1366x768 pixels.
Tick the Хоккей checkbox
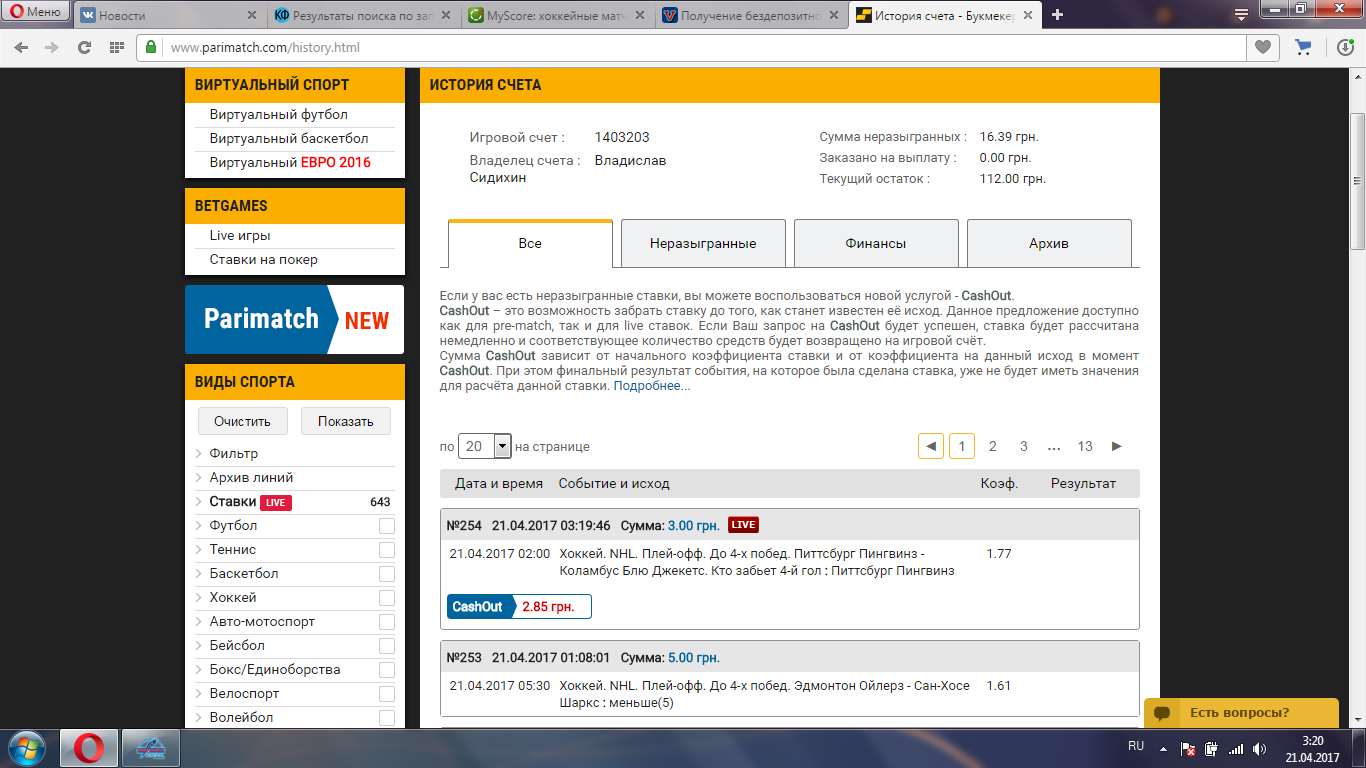387,598
